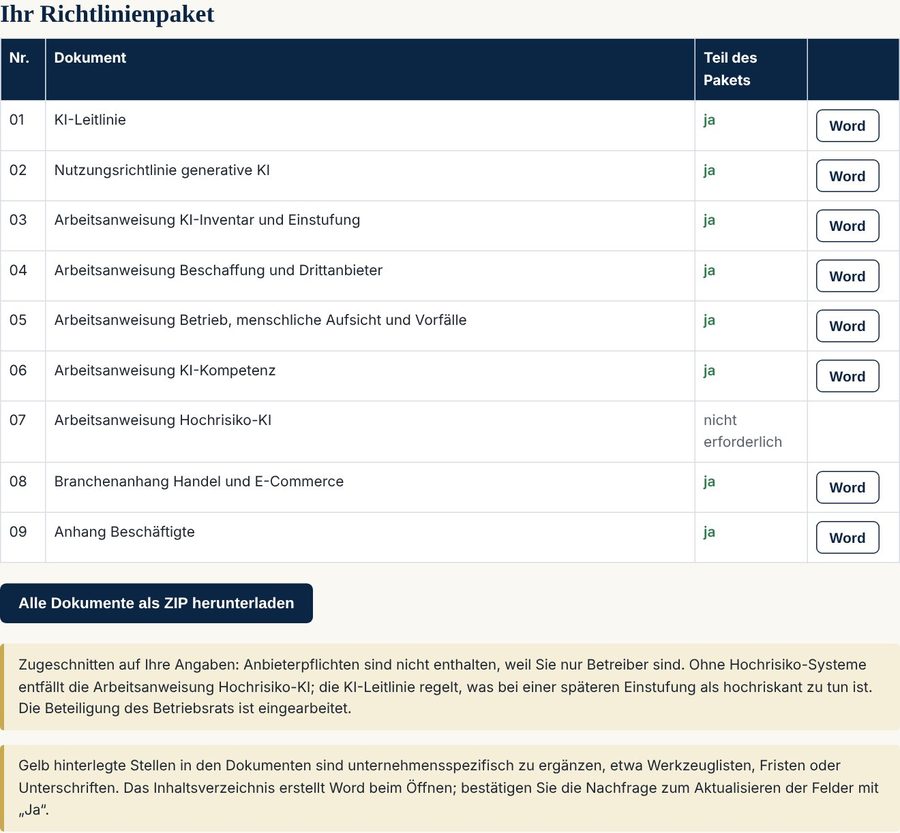Click text Arbeitsanweisung KI-Inventar und Einstufung
Image resolution: width=900 pixels, height=833 pixels.
coord(207,220)
